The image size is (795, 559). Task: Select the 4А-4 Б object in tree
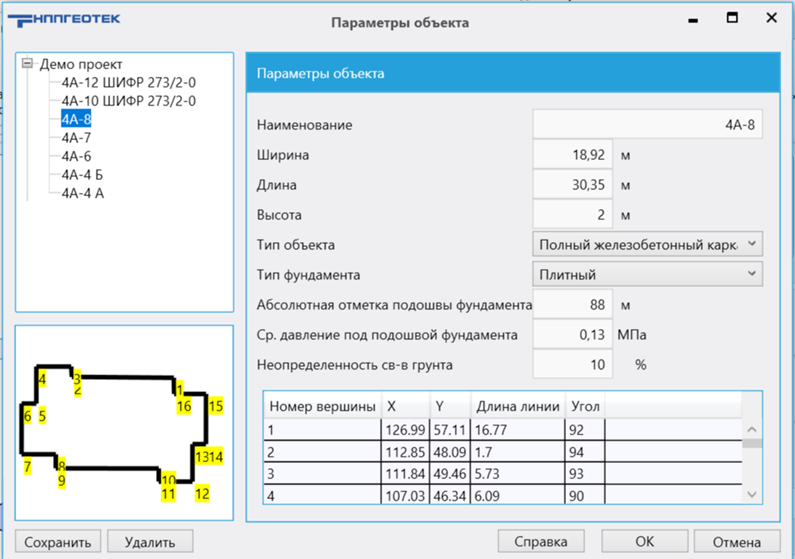[x=82, y=175]
